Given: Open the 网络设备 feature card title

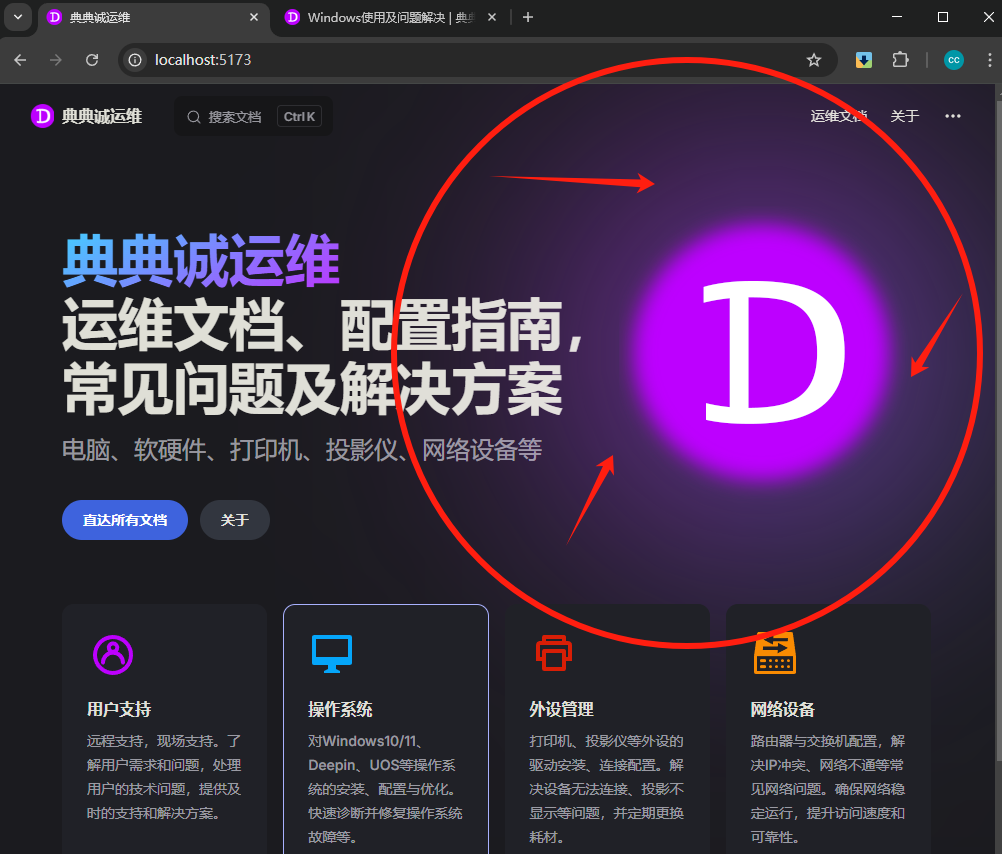Looking at the screenshot, I should click(782, 710).
